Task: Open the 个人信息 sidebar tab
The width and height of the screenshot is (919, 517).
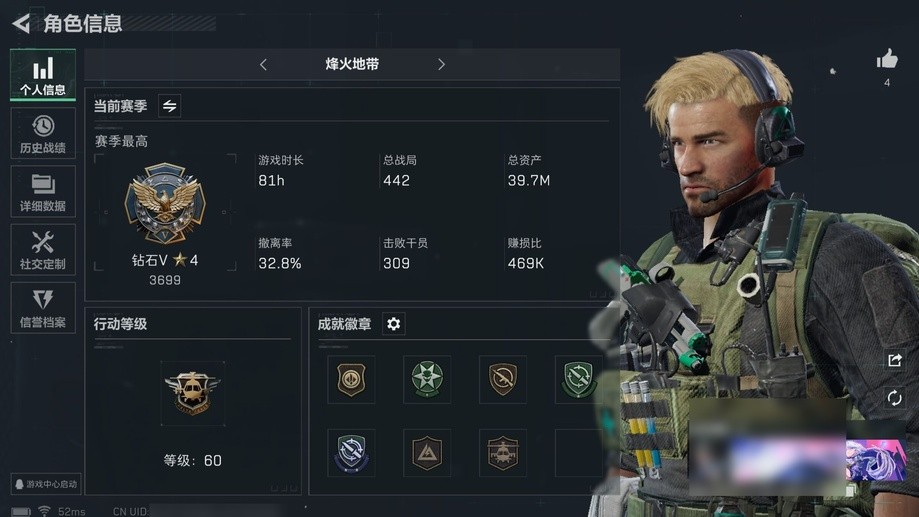Action: click(x=43, y=75)
